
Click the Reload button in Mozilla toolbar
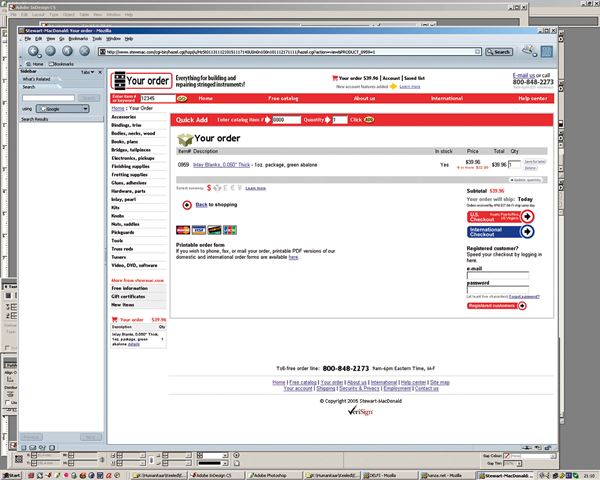click(67, 51)
